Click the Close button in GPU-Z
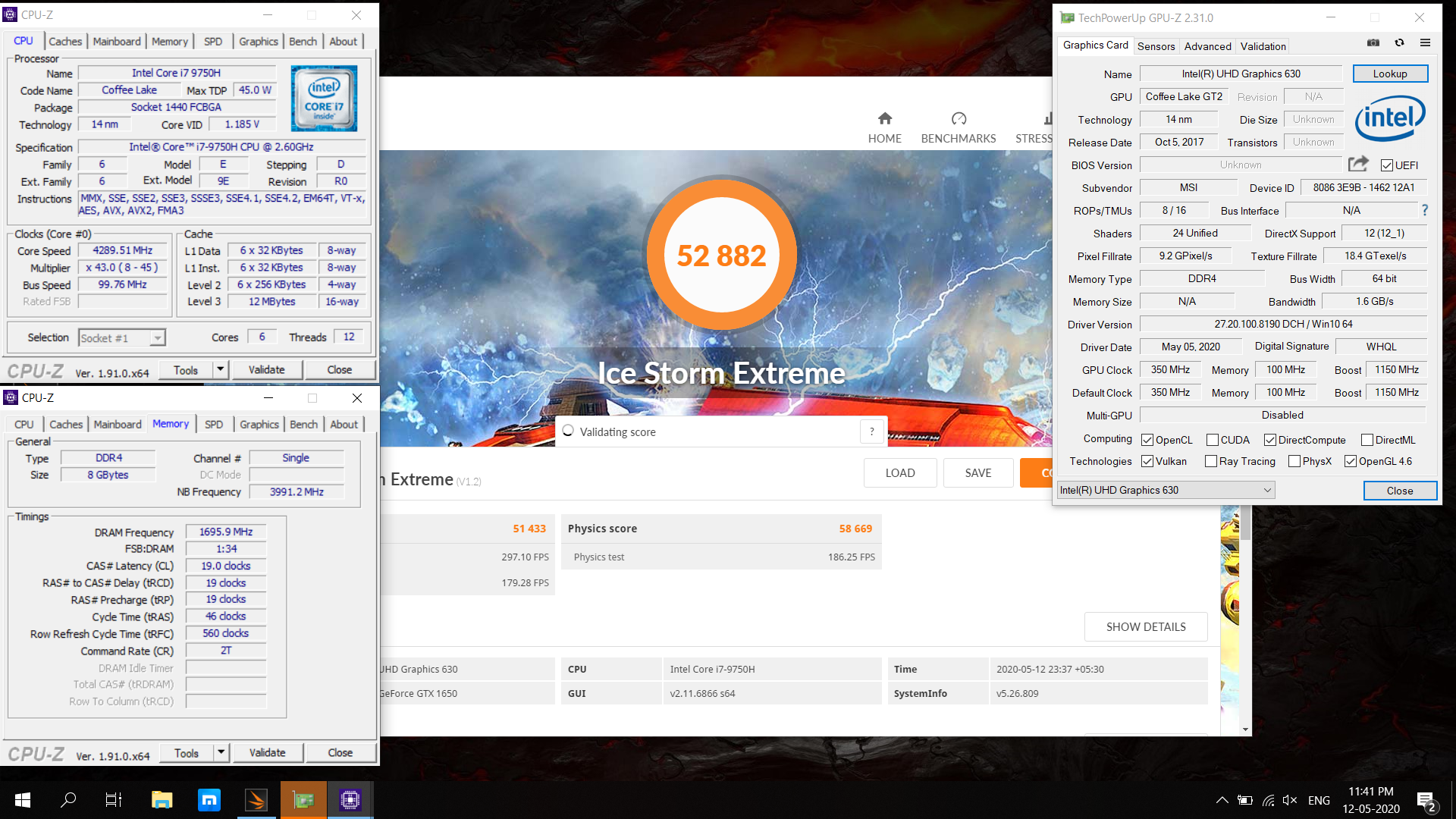 tap(1400, 491)
